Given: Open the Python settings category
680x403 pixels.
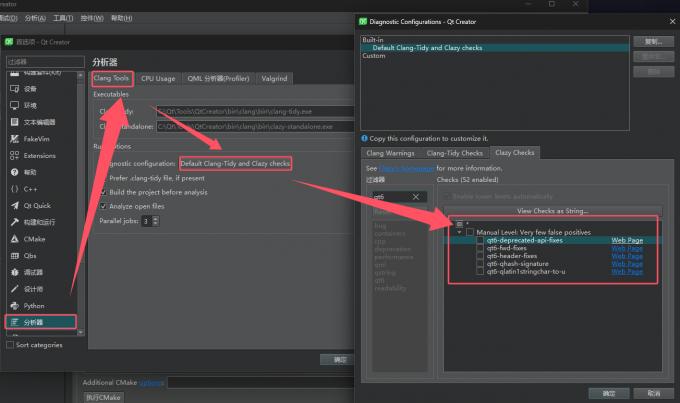Looking at the screenshot, I should point(35,305).
